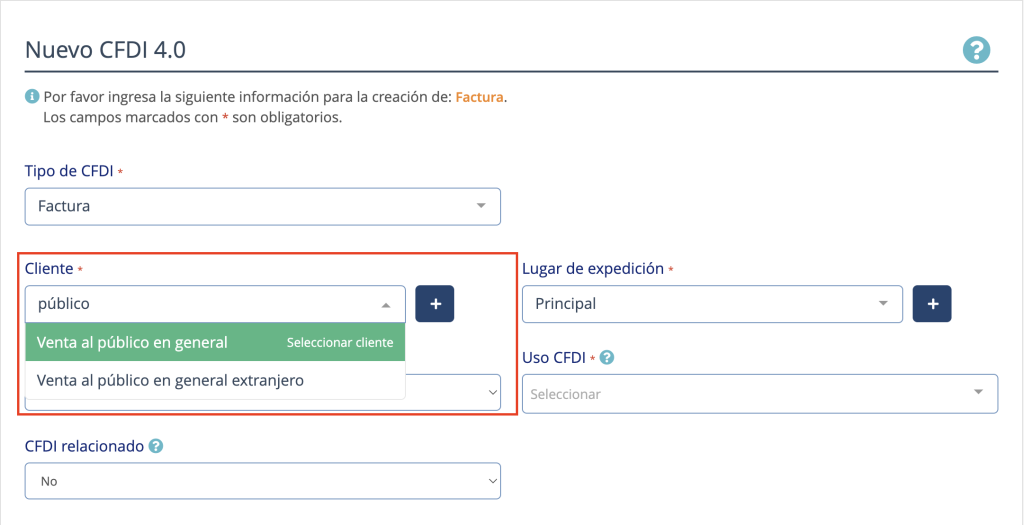The image size is (1024, 525).
Task: Open the Tipo de CFDI dropdown
Action: (x=481, y=207)
